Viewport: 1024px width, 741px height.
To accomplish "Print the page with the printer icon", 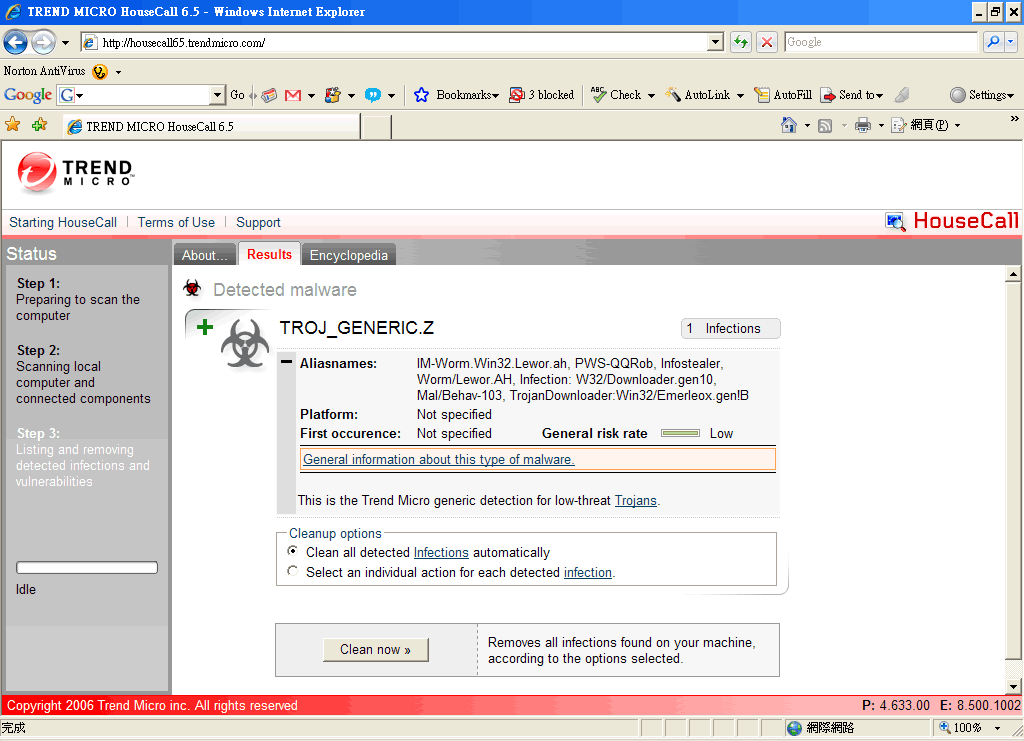I will tap(863, 125).
